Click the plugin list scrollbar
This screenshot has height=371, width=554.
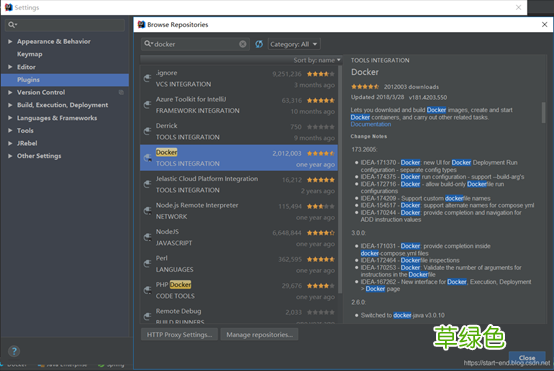pyautogui.click(x=340, y=179)
